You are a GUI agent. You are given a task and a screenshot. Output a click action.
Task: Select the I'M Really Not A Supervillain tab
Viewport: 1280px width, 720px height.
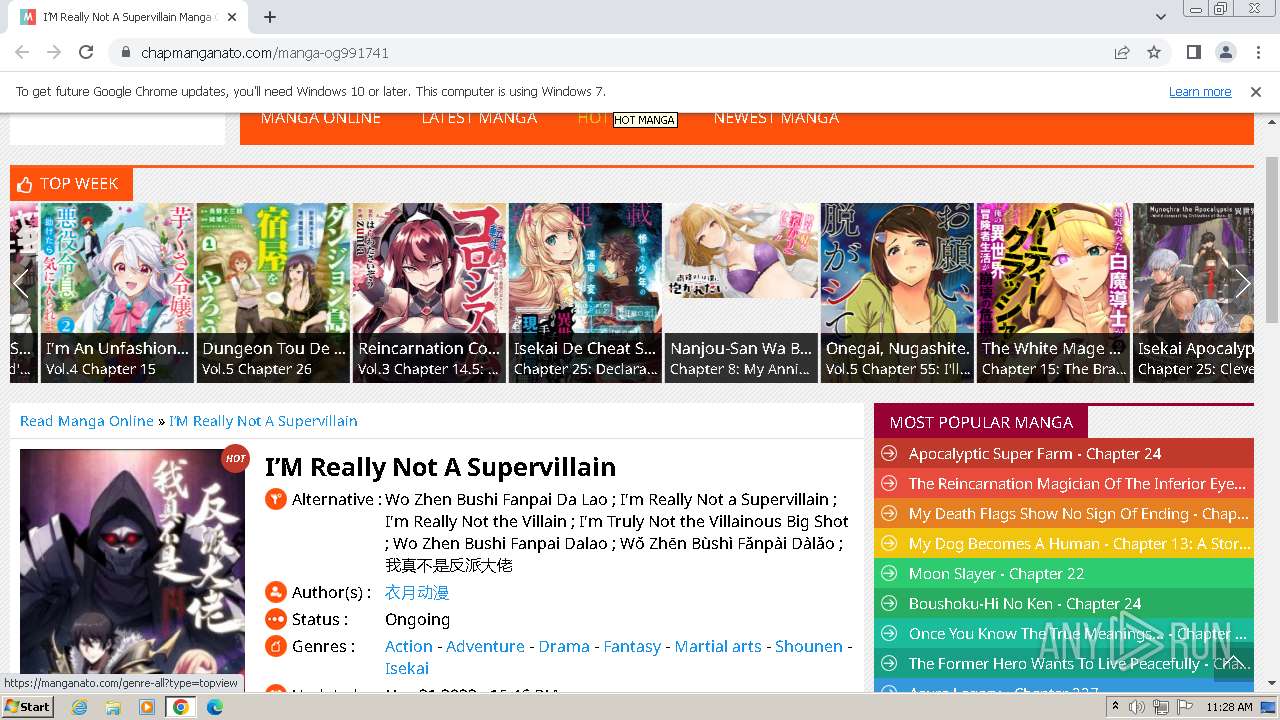click(x=128, y=17)
